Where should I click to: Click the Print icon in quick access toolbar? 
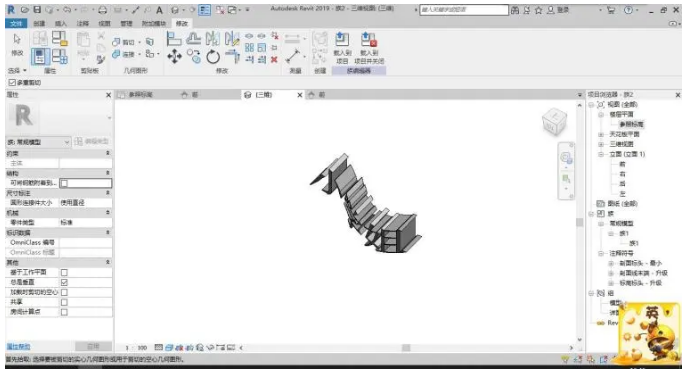(102, 10)
